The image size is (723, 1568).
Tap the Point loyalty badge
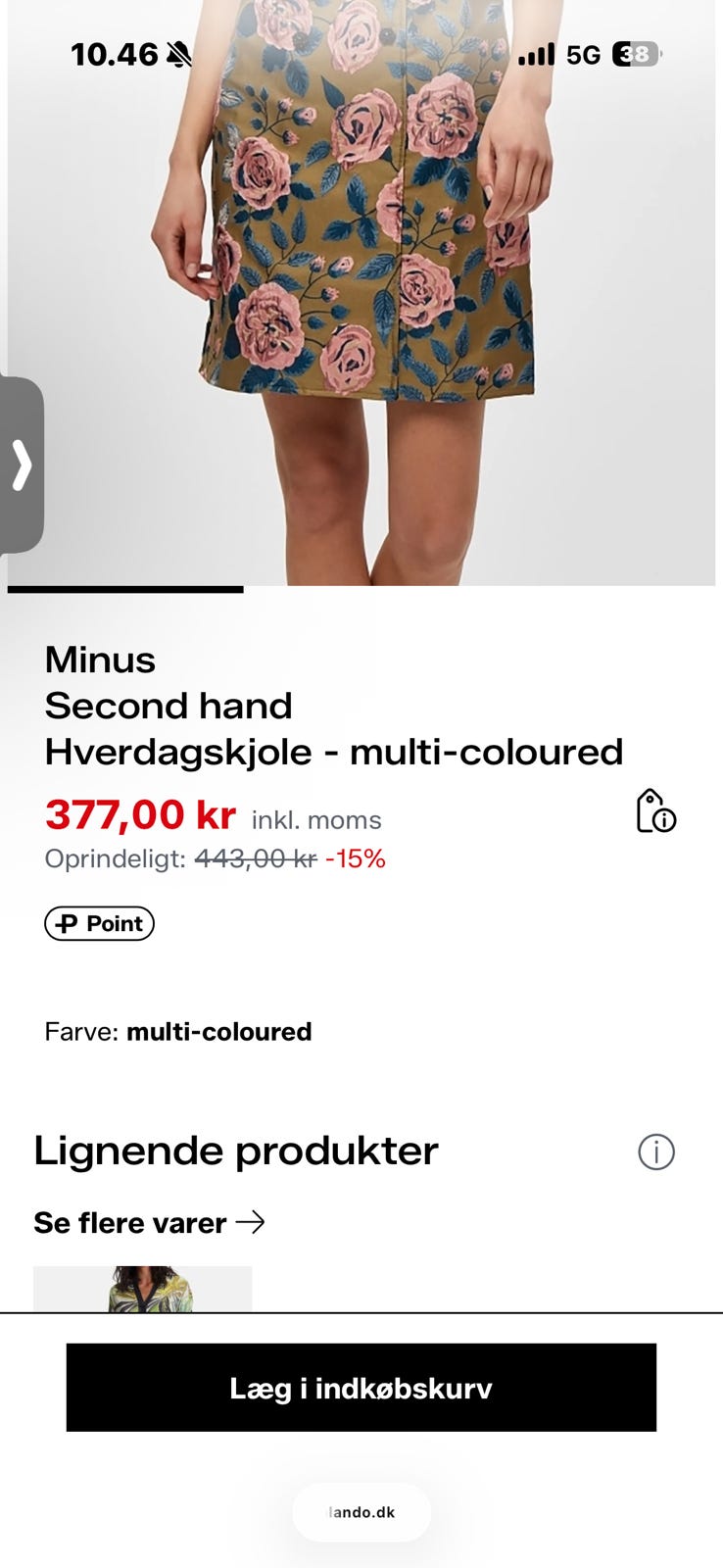99,923
